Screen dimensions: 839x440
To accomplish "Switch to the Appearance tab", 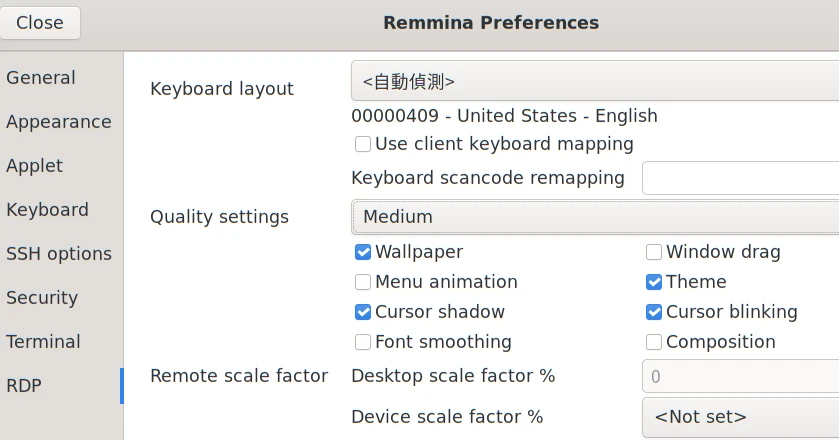I will [x=59, y=122].
